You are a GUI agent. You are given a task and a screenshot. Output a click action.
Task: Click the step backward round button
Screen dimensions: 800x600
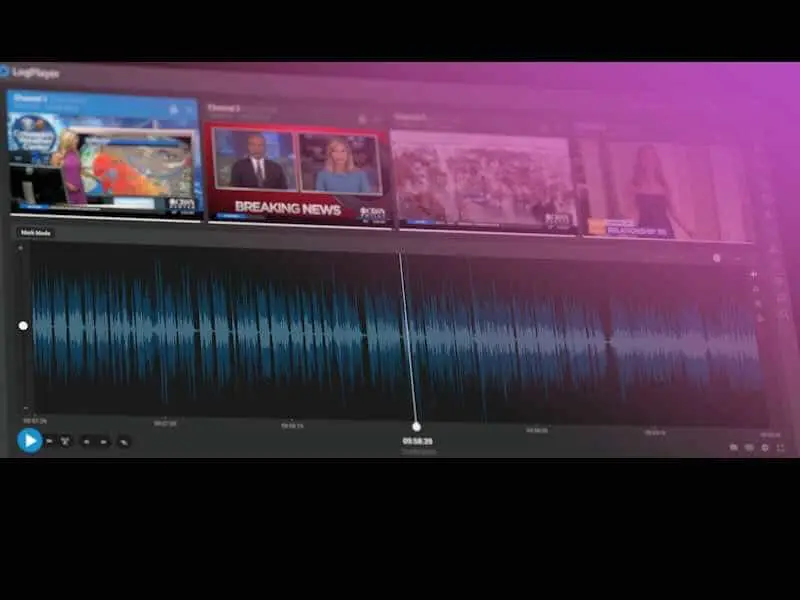(x=86, y=440)
